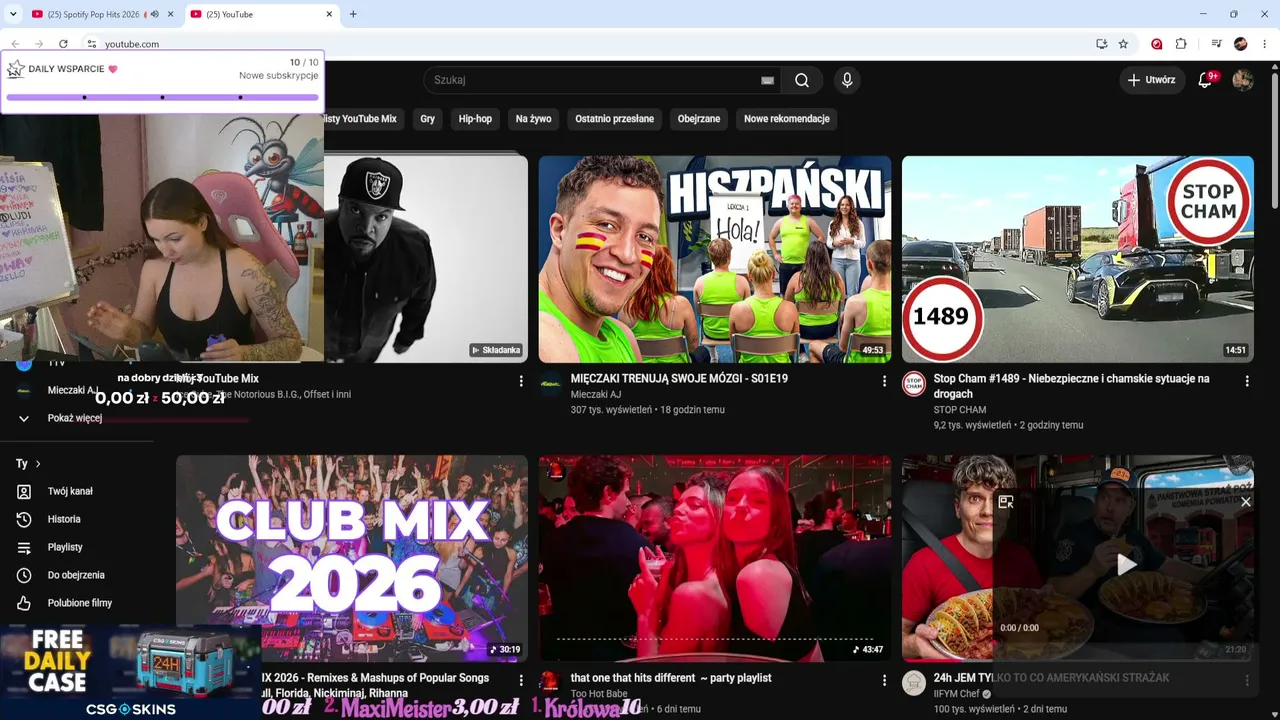Switch to the Spotify Pop Hits 2026 tab
Viewport: 1280px width, 720px height.
93,14
